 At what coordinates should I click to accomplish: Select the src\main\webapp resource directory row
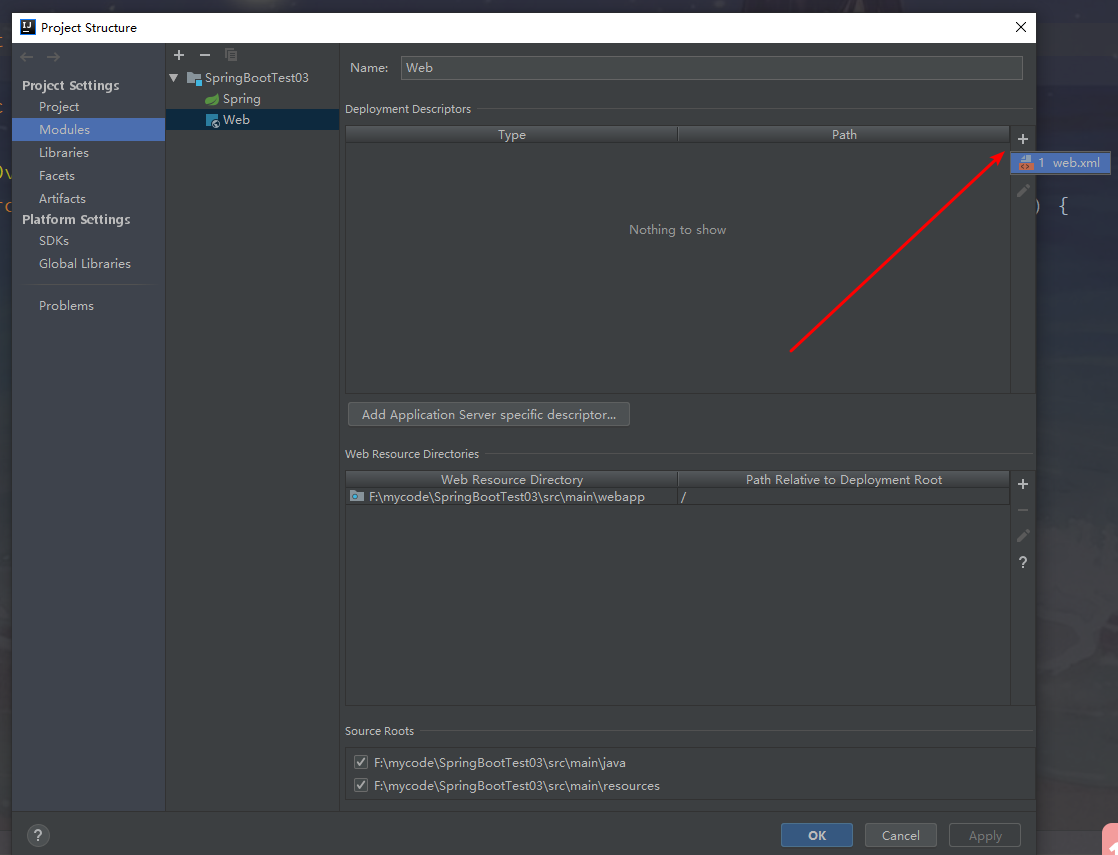(677, 496)
